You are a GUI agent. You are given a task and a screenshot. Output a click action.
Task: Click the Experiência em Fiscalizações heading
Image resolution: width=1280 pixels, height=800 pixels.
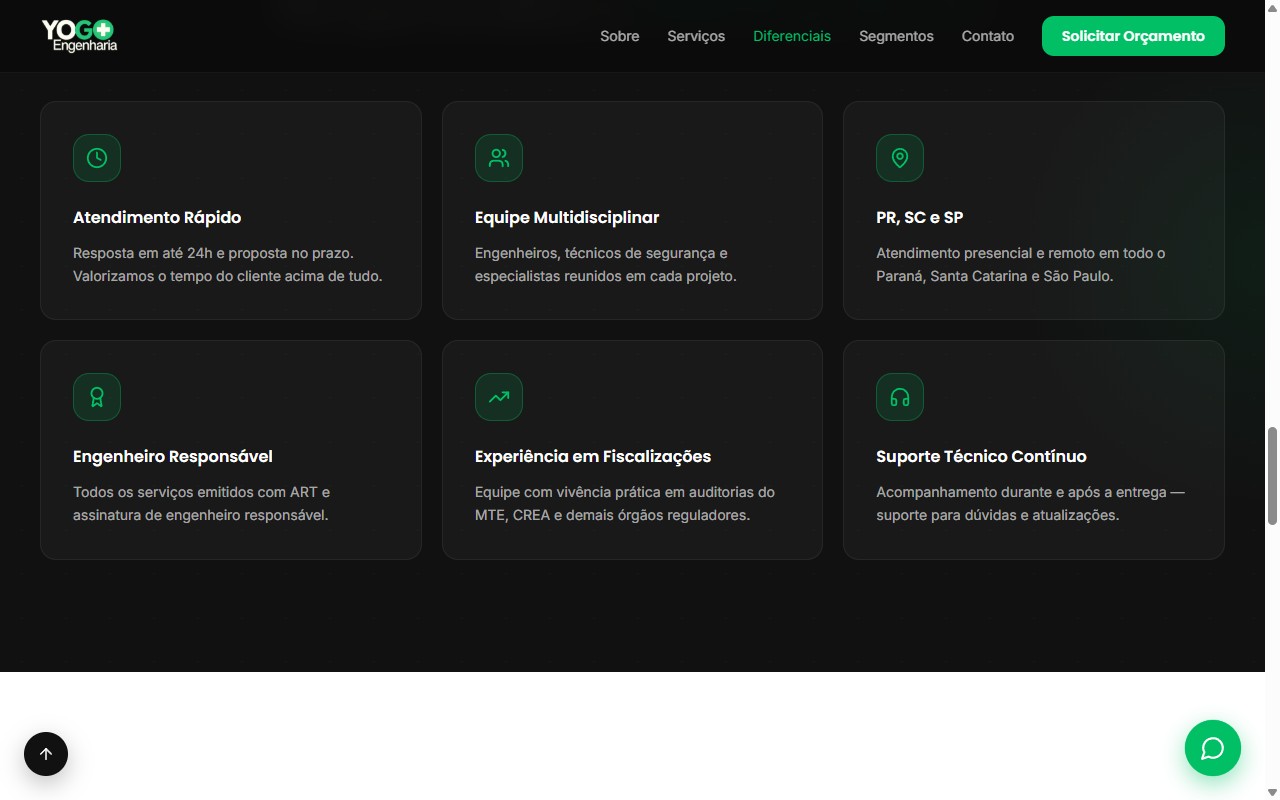coord(593,456)
